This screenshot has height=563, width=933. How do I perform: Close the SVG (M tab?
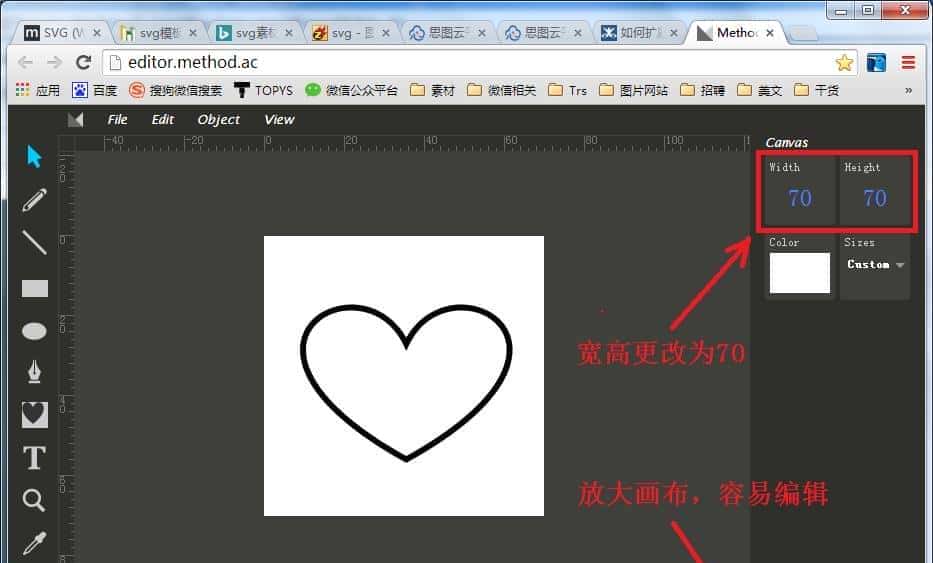pos(97,33)
